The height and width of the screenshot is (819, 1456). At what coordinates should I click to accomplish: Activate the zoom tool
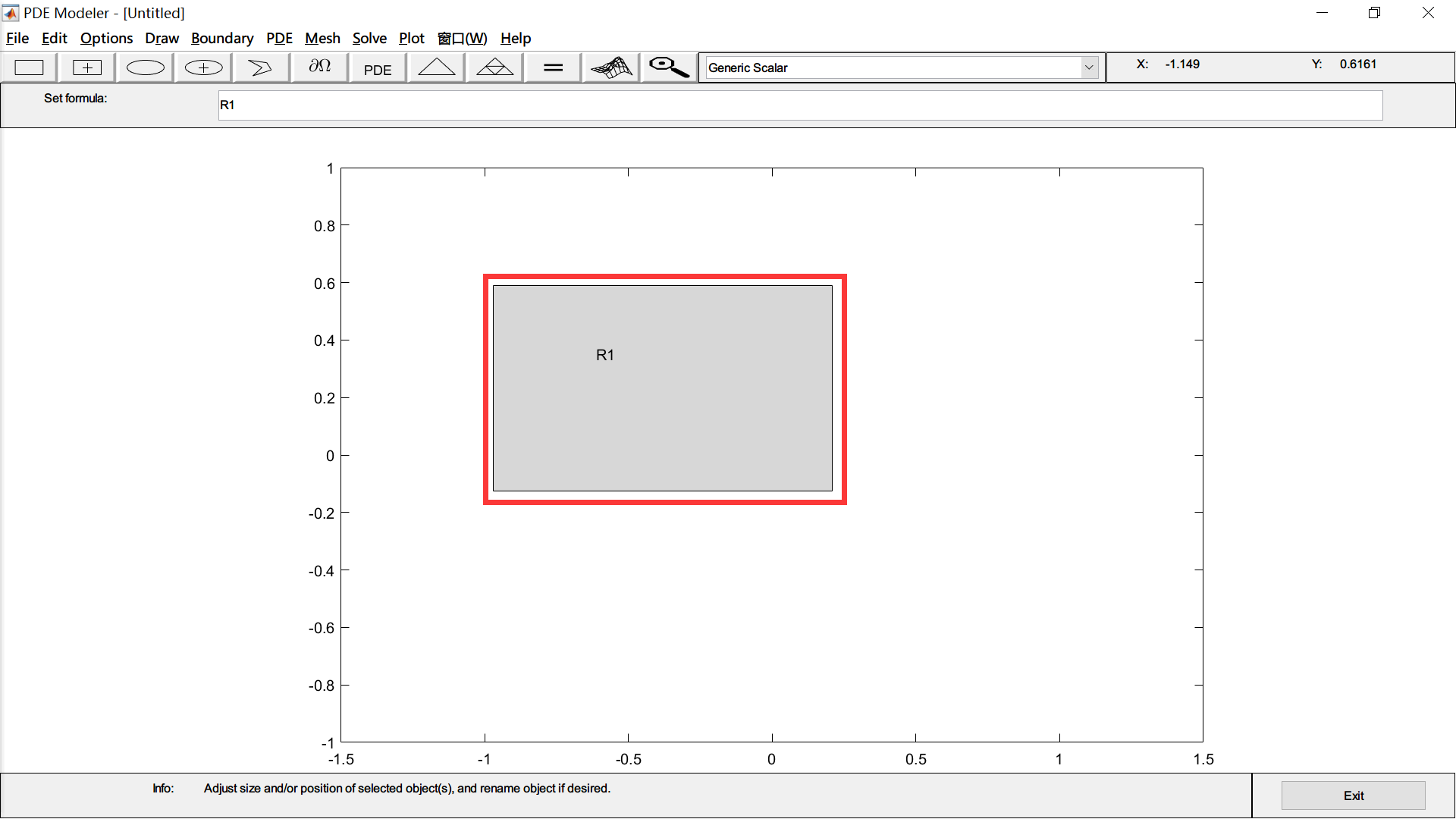pos(667,67)
